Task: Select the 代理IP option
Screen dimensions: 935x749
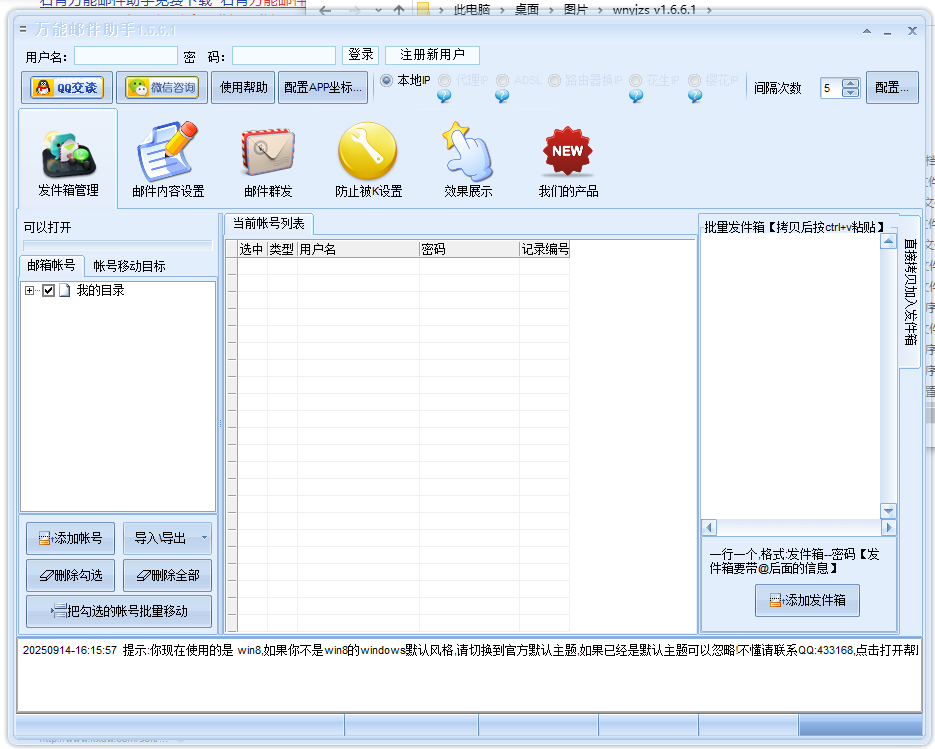Action: point(444,81)
